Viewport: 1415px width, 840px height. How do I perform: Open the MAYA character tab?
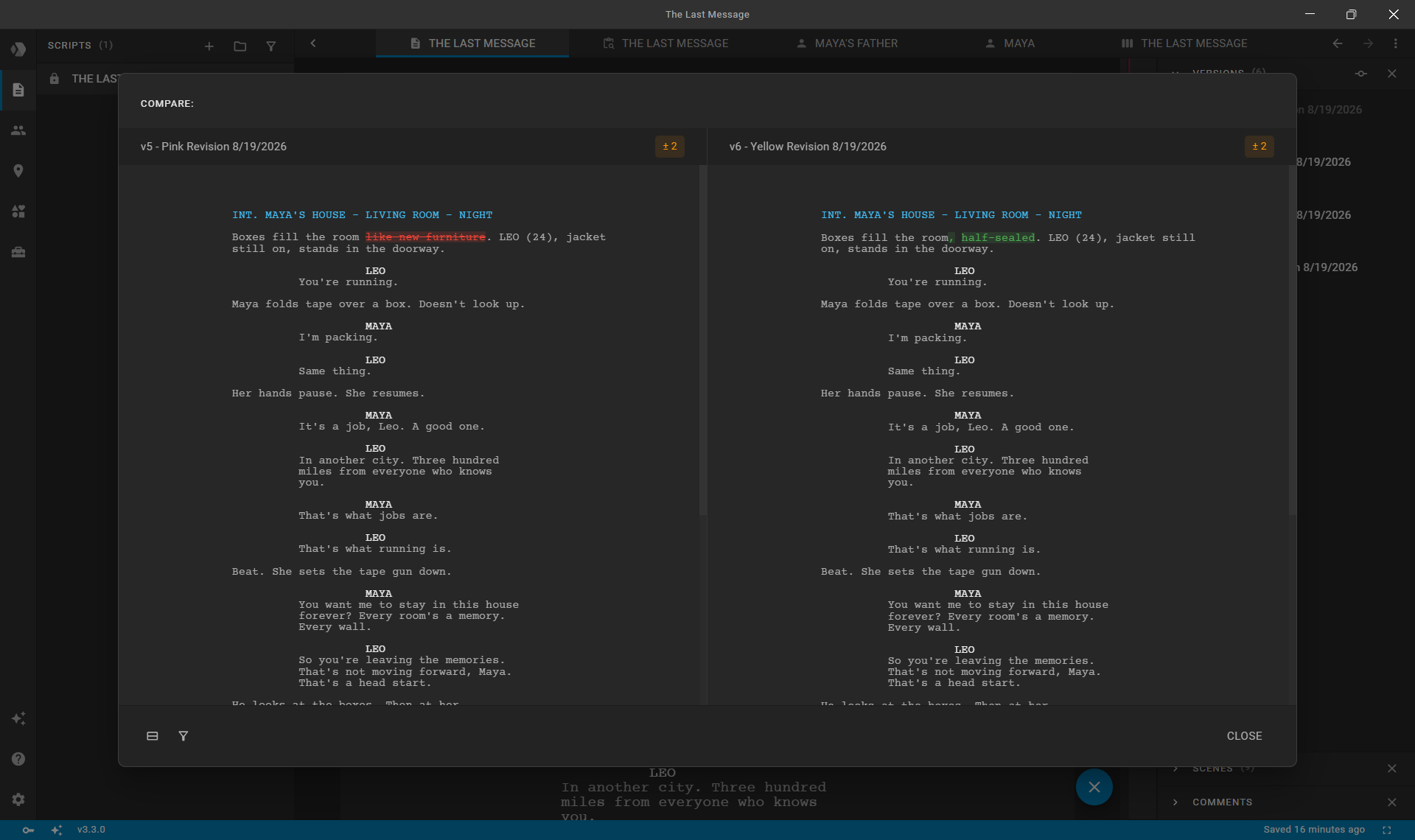point(1010,43)
